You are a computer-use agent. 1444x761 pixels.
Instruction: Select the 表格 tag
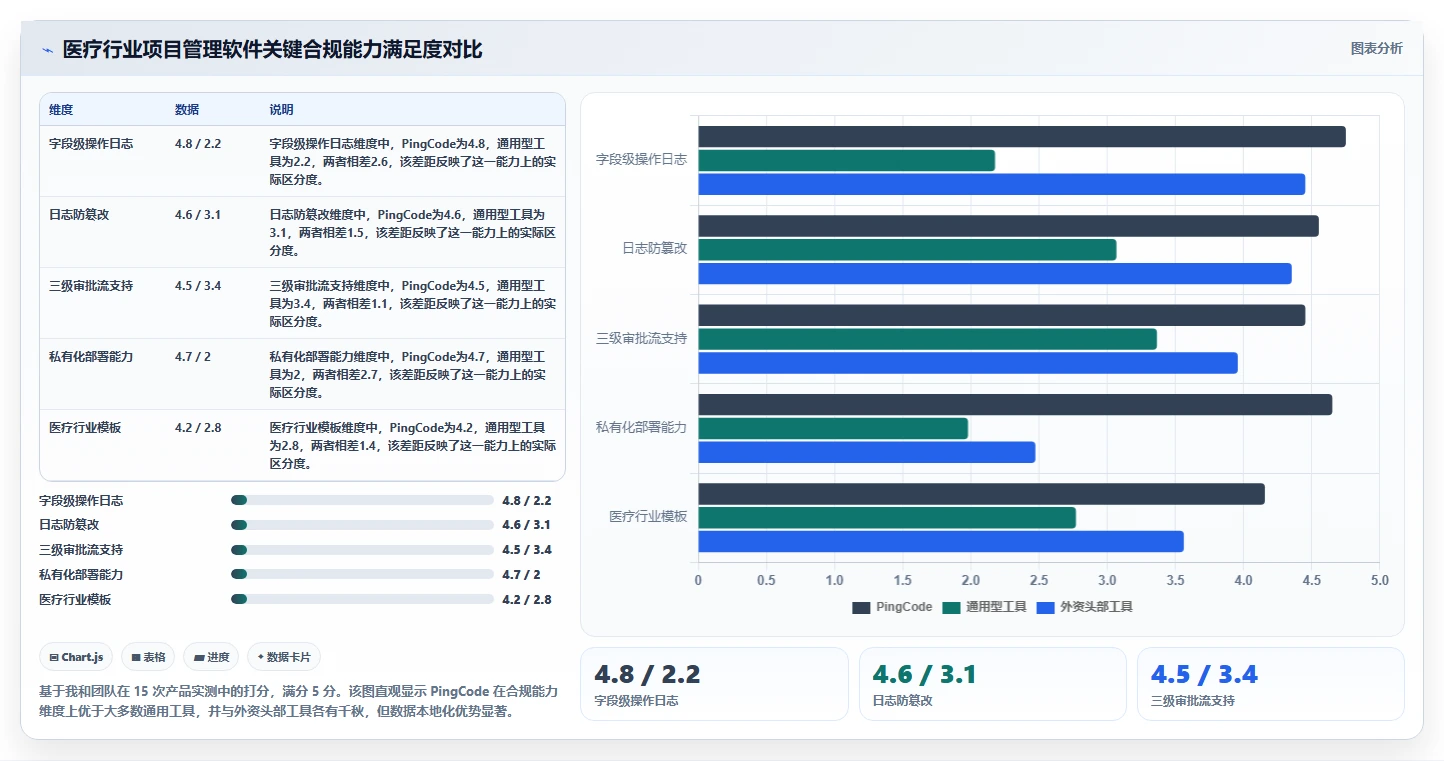[x=148, y=657]
